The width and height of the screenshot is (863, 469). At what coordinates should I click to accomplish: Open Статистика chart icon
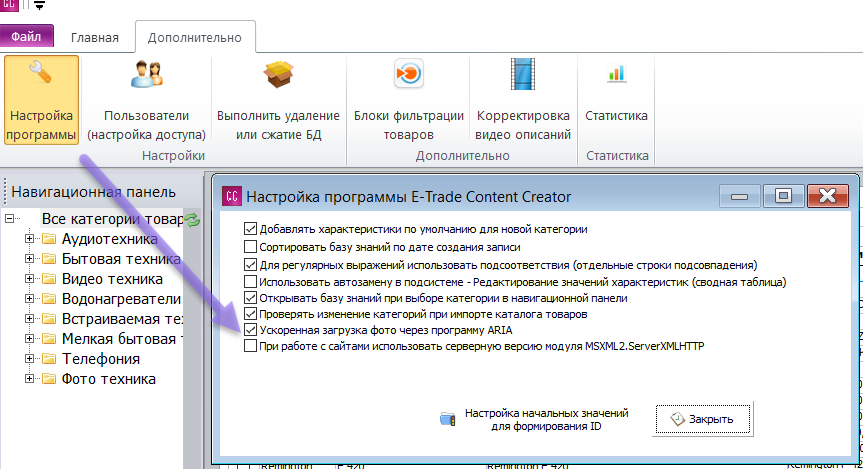point(616,73)
